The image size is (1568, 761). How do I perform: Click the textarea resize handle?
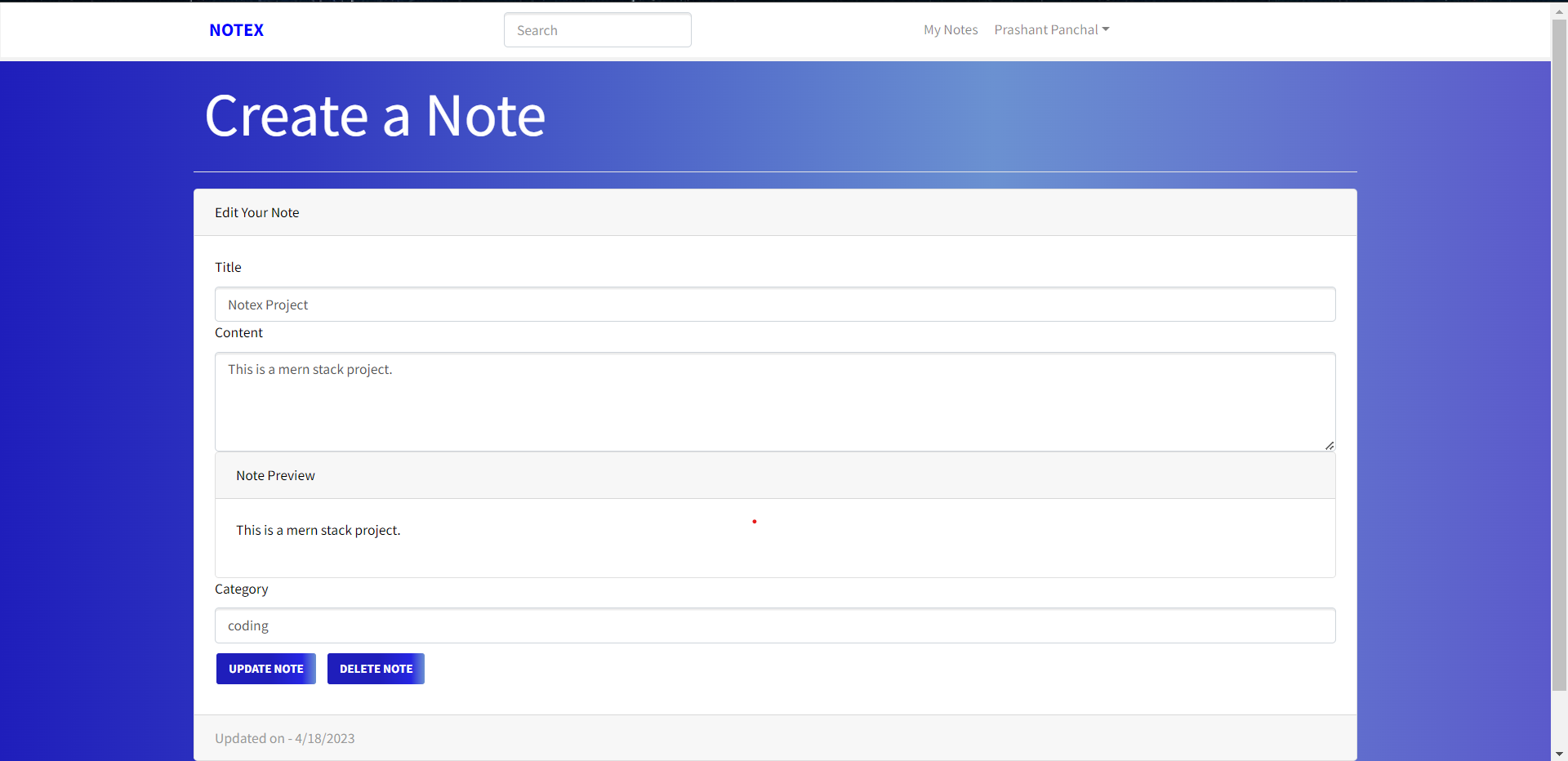pyautogui.click(x=1328, y=445)
